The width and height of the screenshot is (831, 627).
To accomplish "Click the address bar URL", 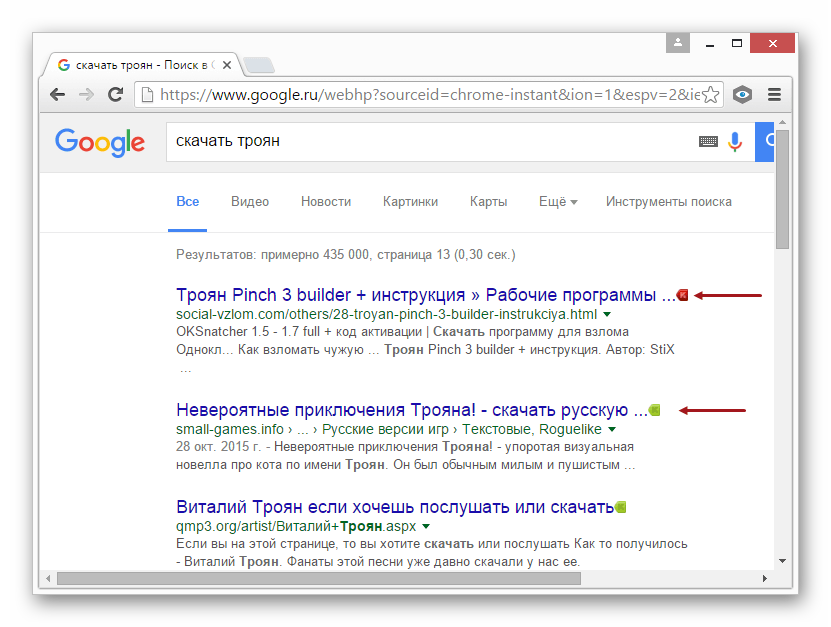I will (x=429, y=95).
